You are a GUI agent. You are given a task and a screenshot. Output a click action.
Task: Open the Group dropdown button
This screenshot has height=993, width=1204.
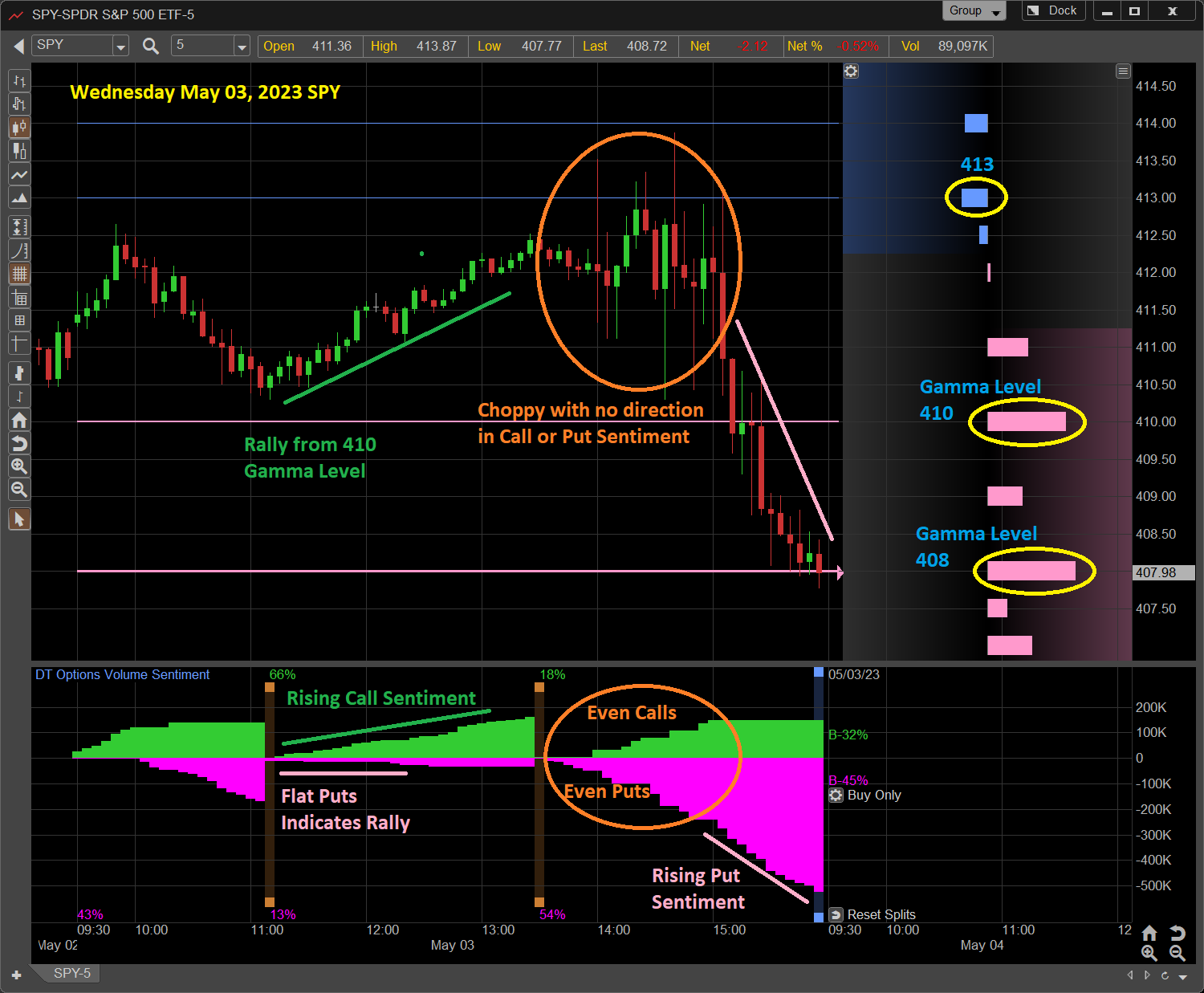(974, 10)
